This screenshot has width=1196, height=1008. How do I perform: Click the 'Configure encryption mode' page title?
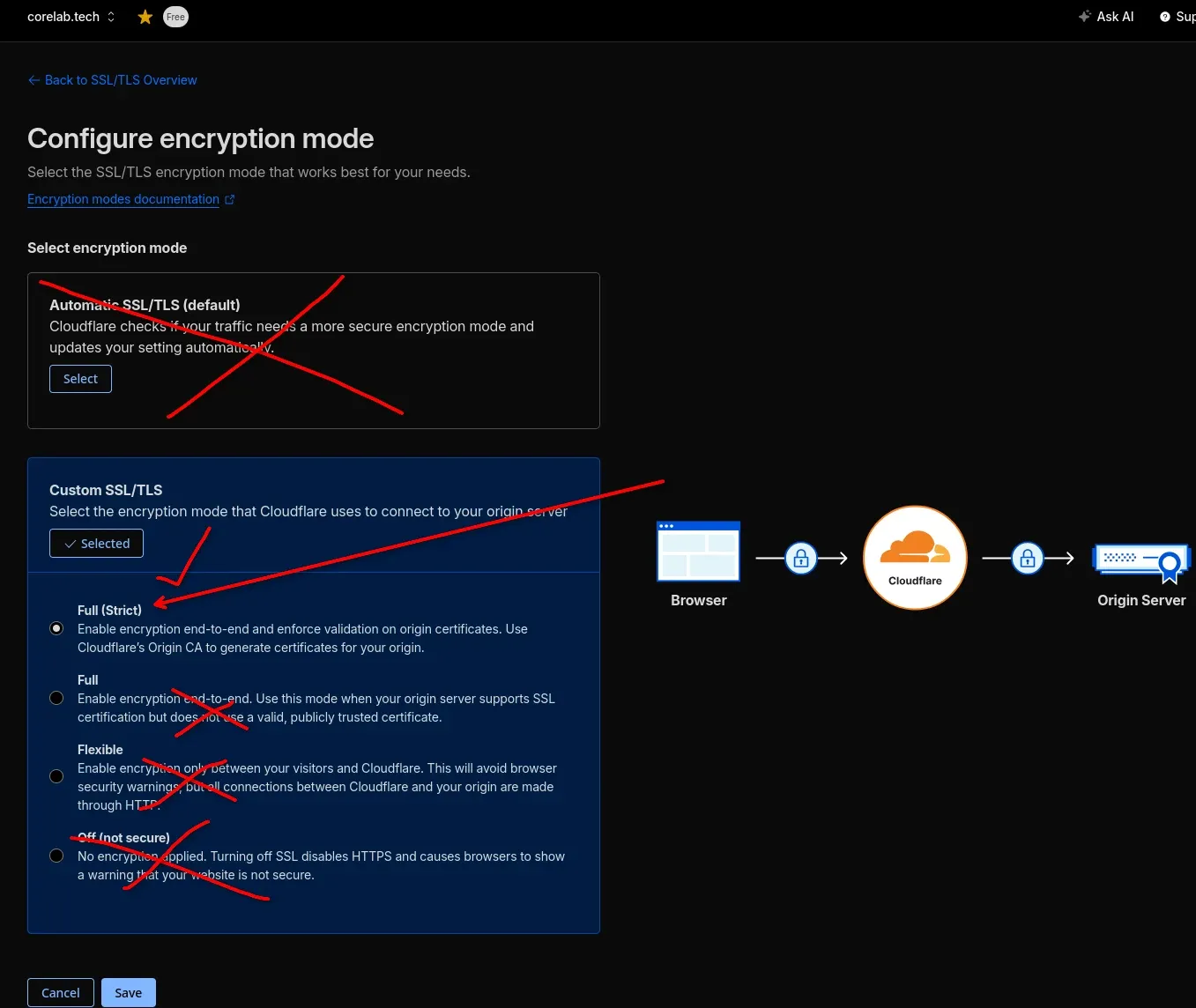tap(201, 138)
